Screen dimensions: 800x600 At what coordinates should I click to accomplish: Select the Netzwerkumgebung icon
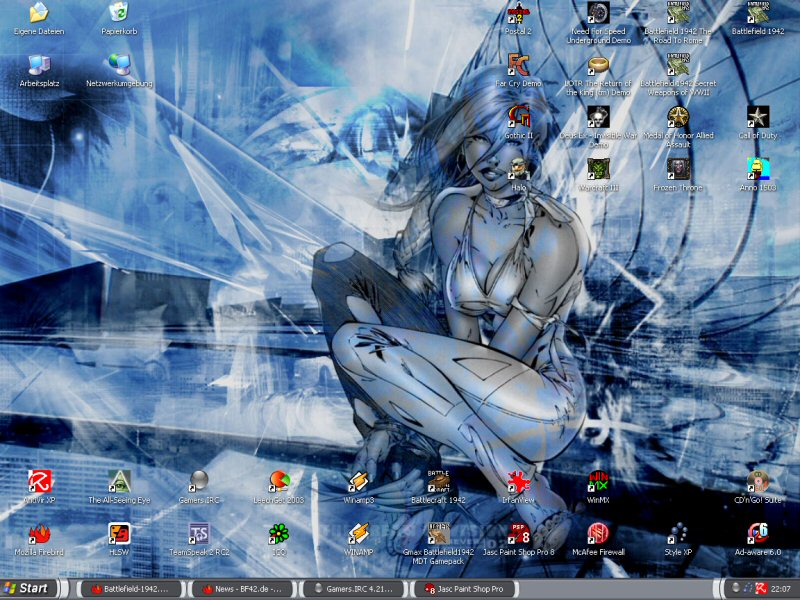[x=119, y=65]
